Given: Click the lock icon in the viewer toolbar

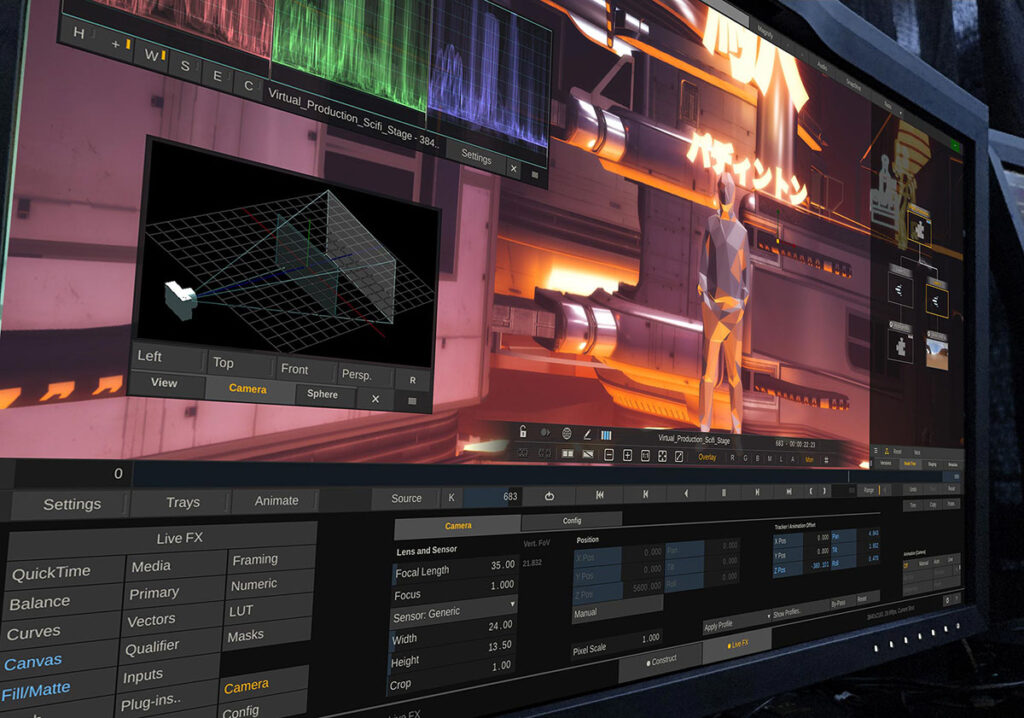Looking at the screenshot, I should click(x=521, y=432).
